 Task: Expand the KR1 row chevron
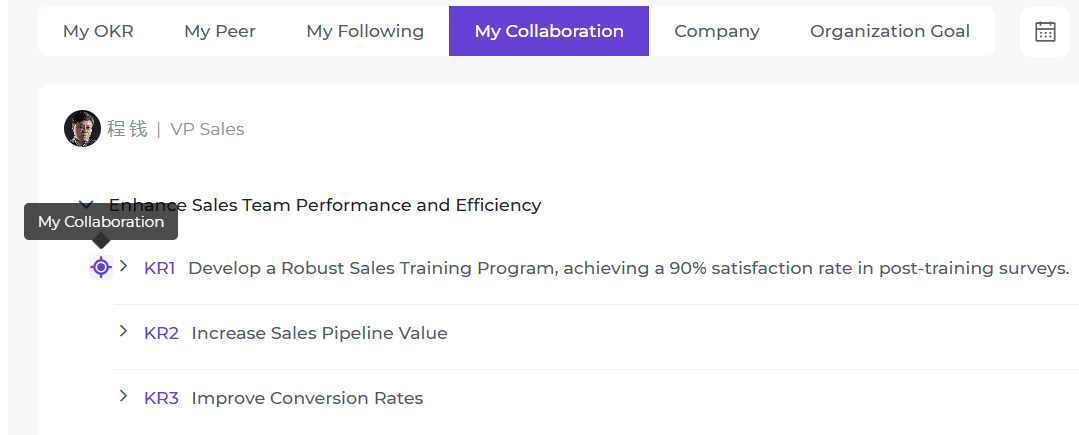pos(124,266)
